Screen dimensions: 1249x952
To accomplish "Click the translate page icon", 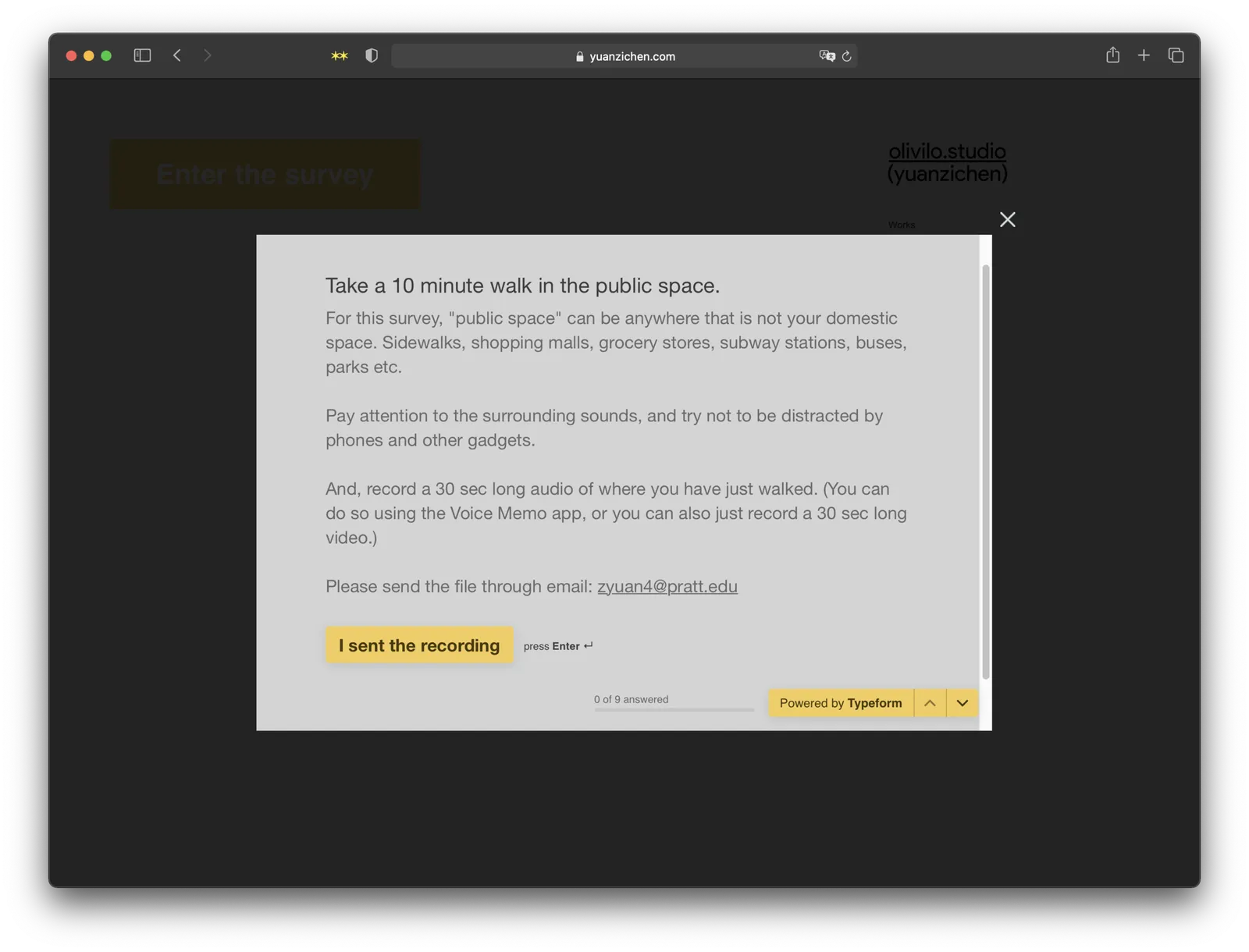I will tap(827, 55).
